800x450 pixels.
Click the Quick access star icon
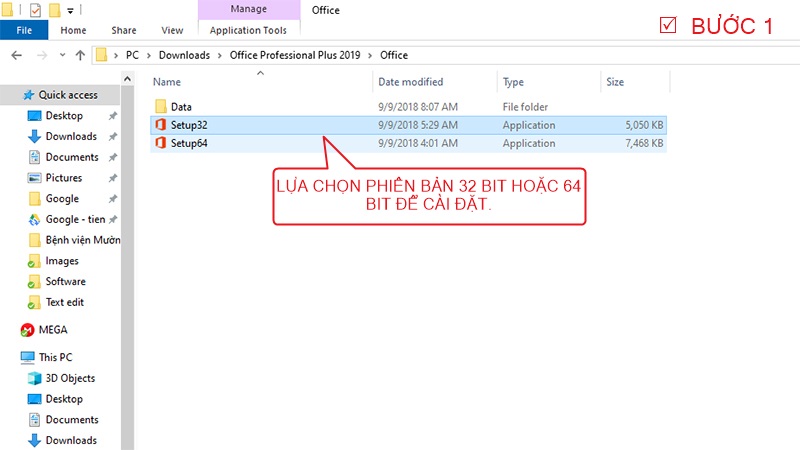click(x=29, y=95)
